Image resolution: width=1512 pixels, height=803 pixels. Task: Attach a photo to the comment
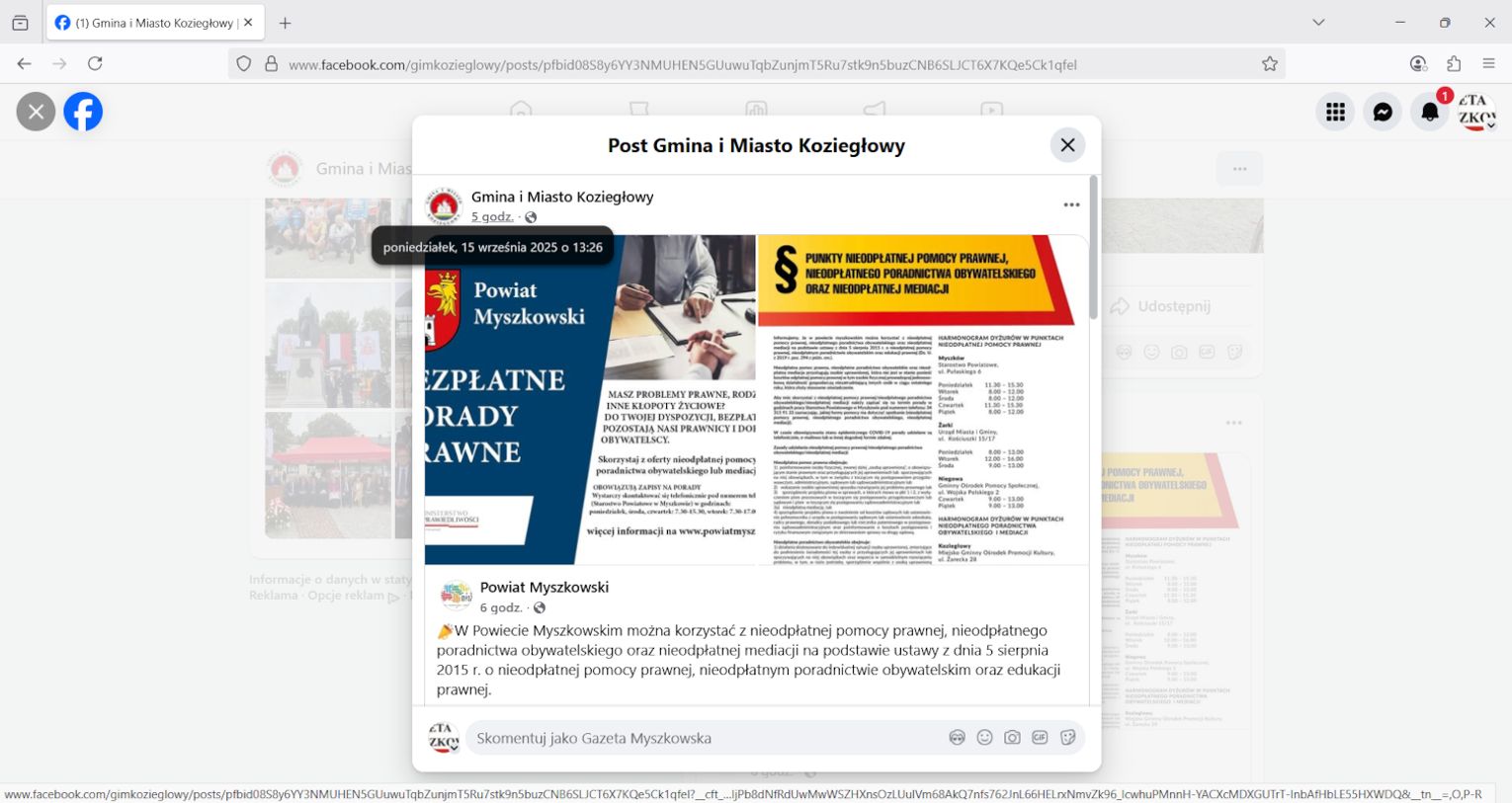click(1012, 738)
